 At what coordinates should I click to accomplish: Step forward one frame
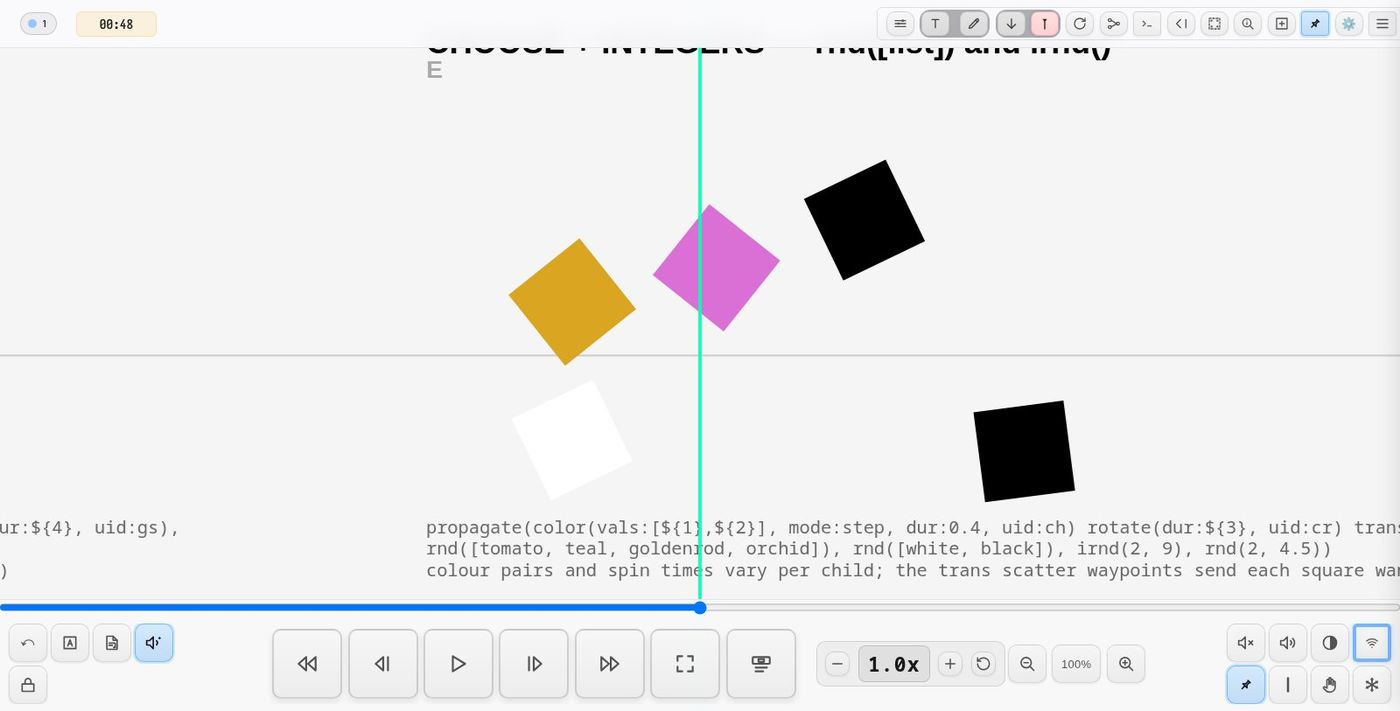pos(534,664)
